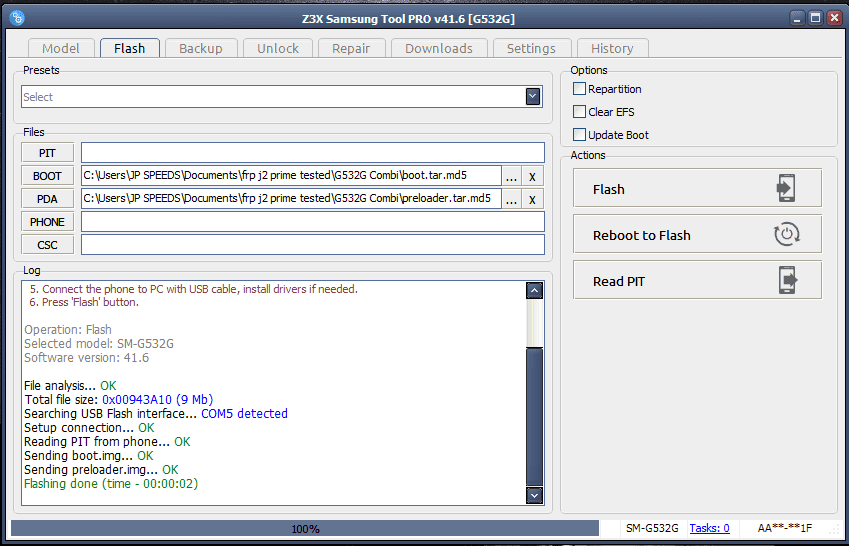Minimize the Z3X Samsung Tool window

797,18
